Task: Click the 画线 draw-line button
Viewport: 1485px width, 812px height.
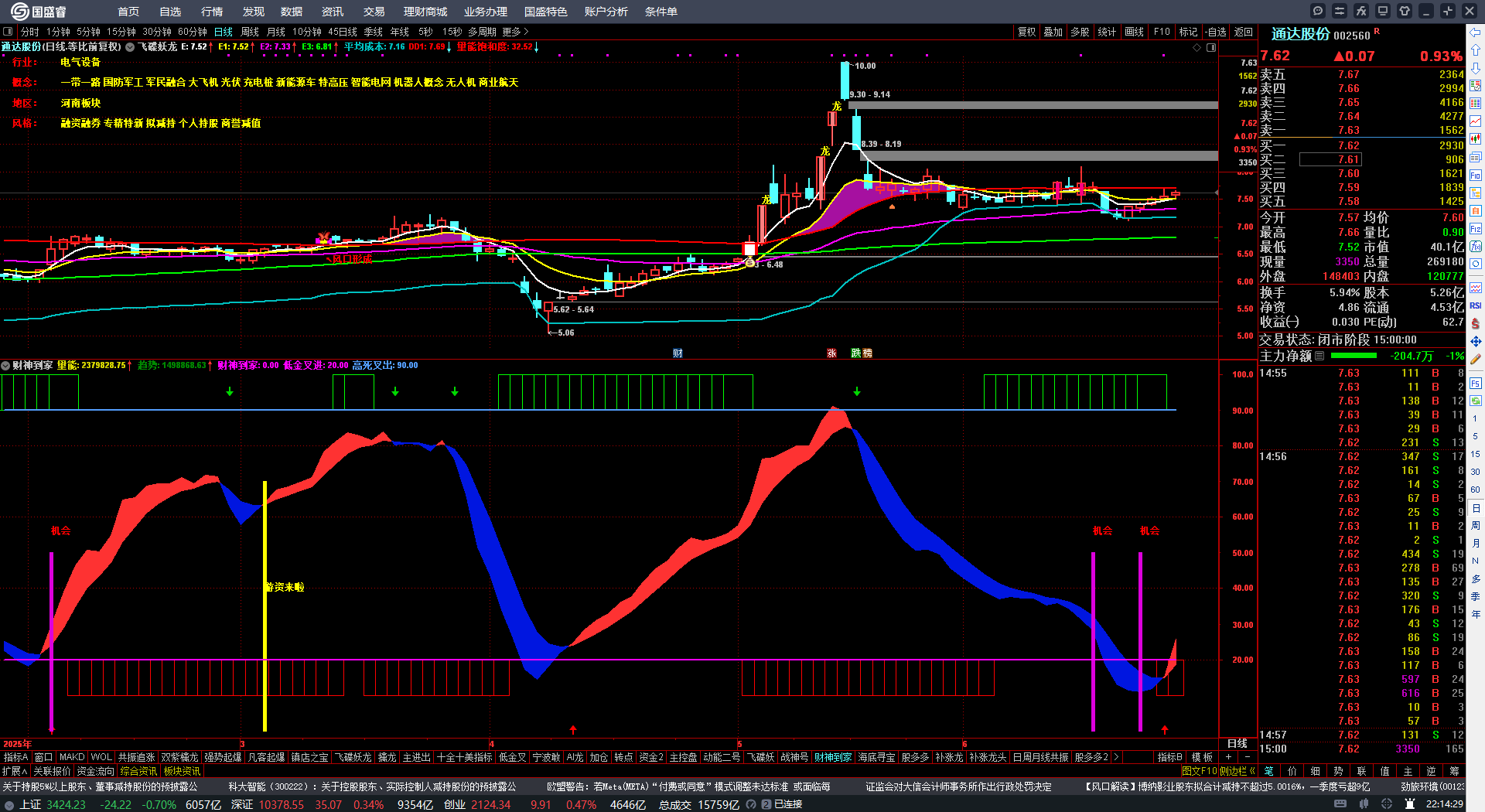Action: (x=1134, y=32)
